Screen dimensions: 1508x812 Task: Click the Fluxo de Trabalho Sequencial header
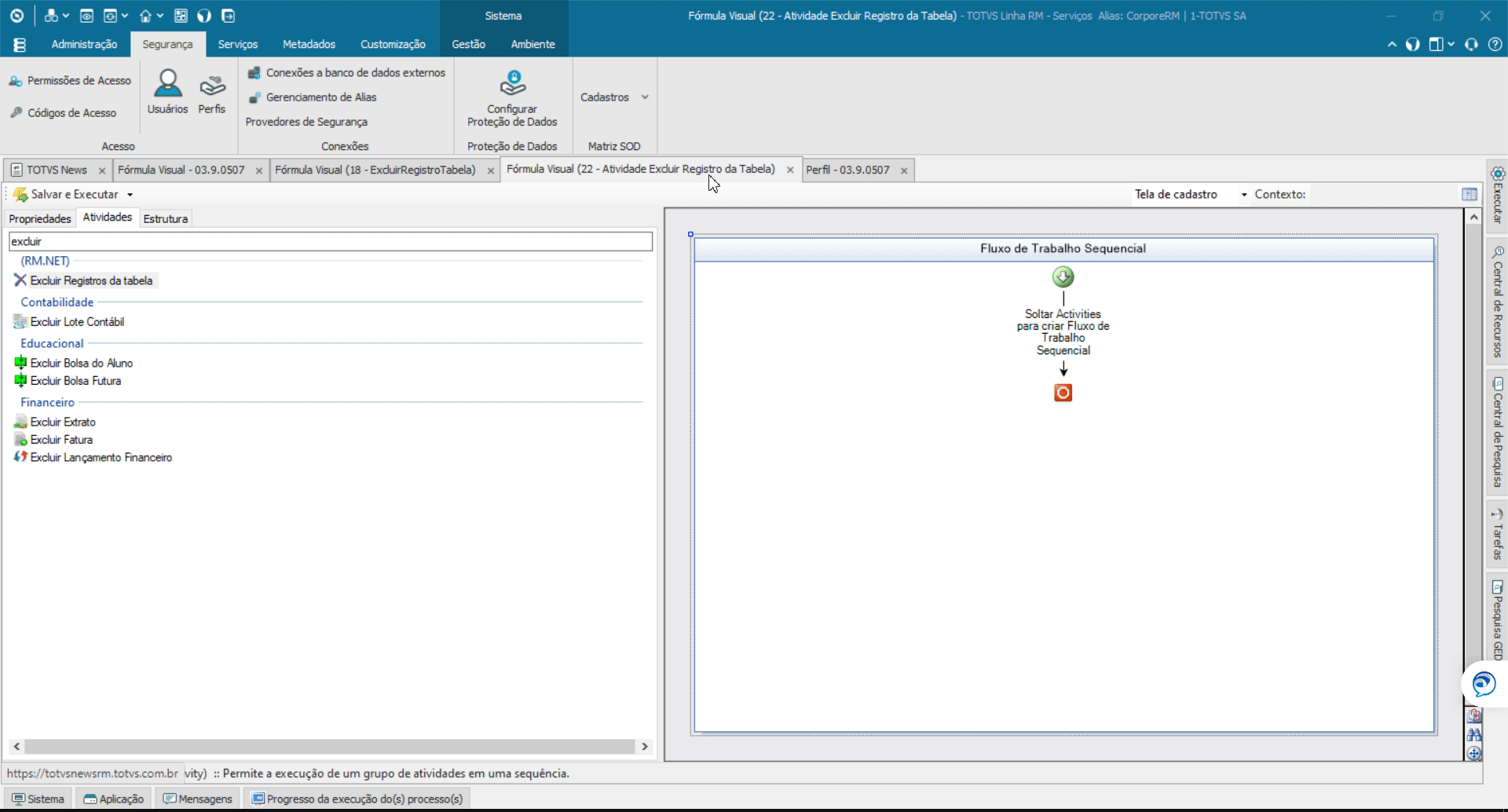pyautogui.click(x=1063, y=248)
